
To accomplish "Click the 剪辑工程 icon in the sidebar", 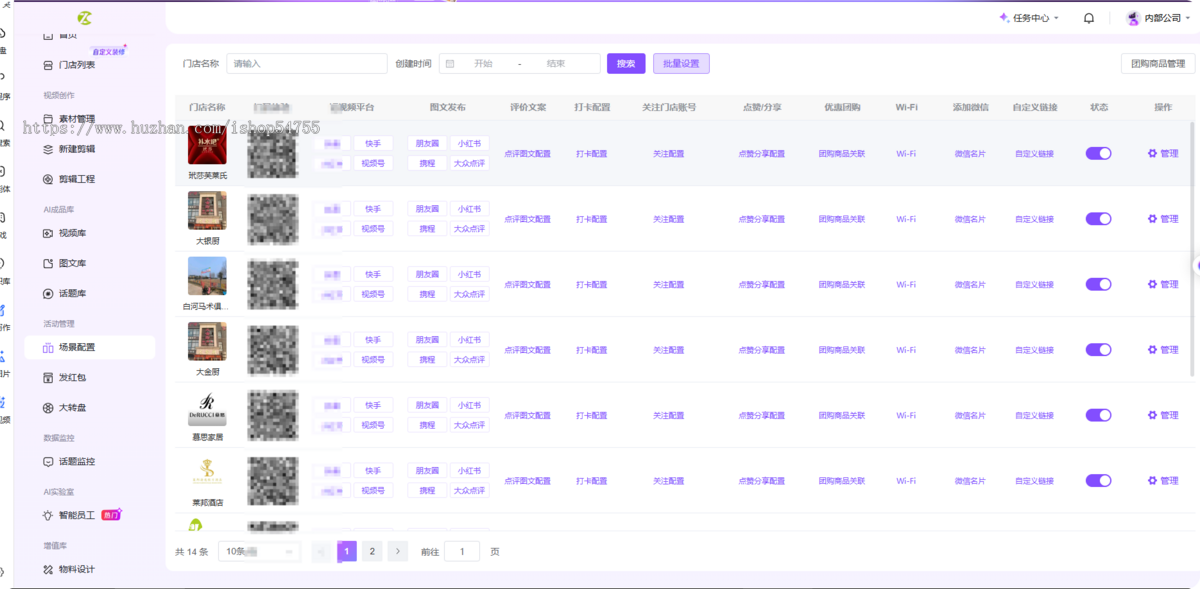I will (48, 179).
